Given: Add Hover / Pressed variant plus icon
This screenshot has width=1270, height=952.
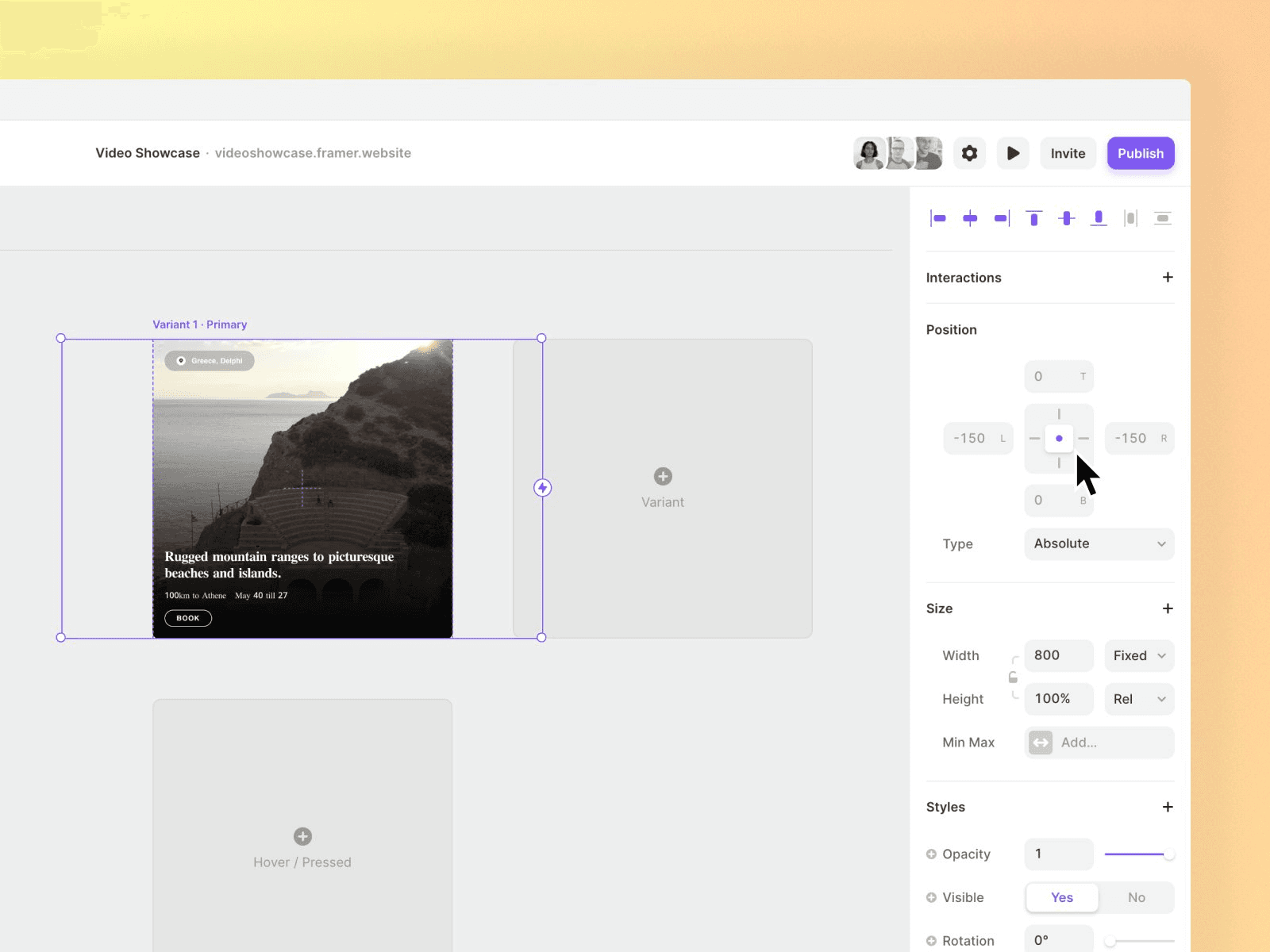Looking at the screenshot, I should coord(302,836).
